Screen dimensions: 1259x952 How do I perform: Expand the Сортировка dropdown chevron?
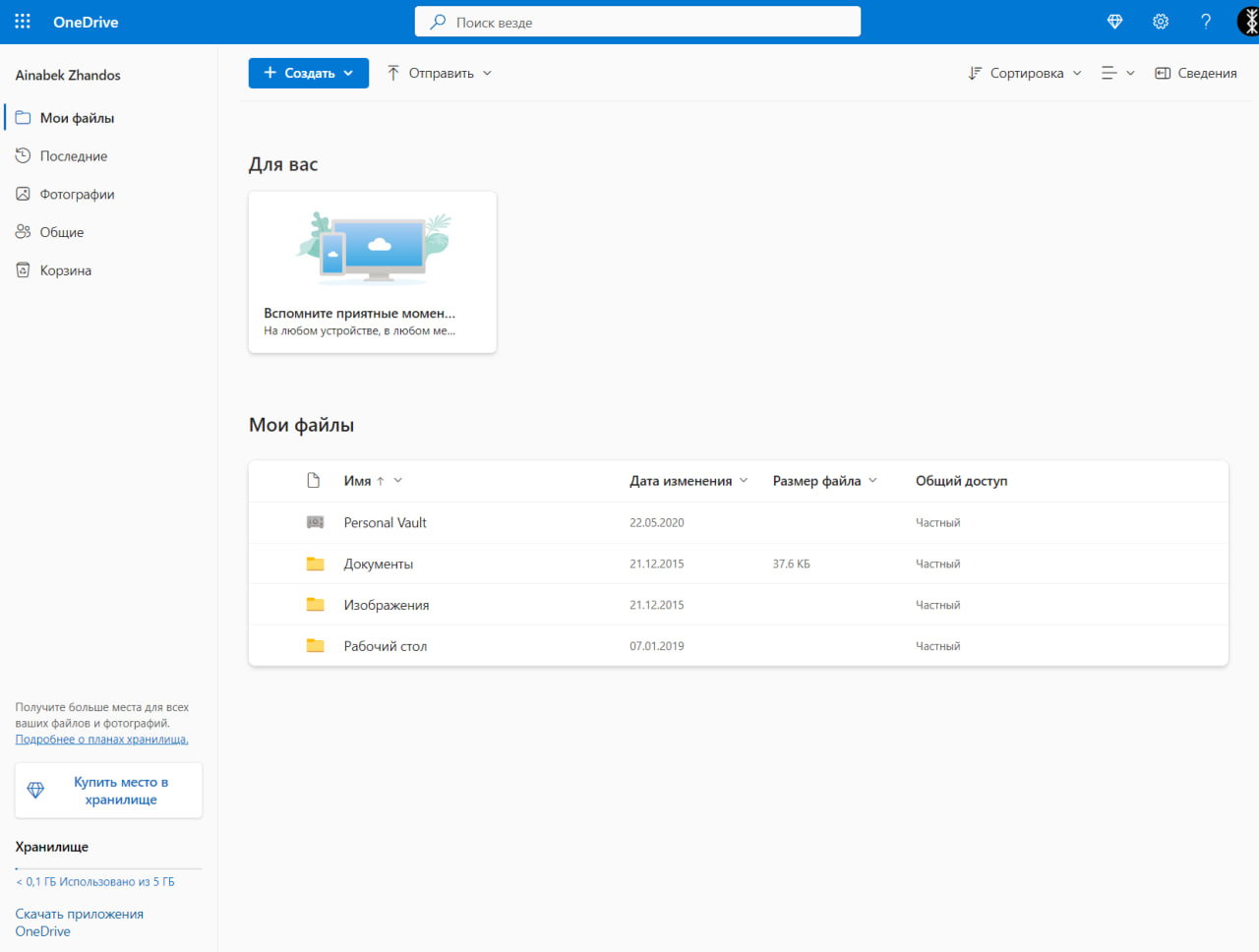[x=1077, y=73]
